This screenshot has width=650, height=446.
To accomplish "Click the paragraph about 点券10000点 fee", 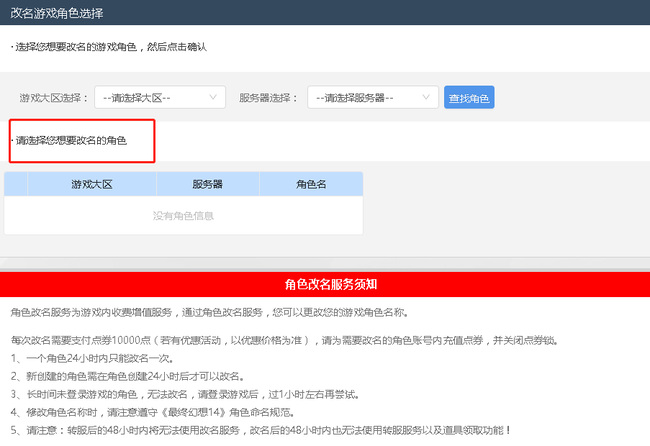I will [x=280, y=341].
